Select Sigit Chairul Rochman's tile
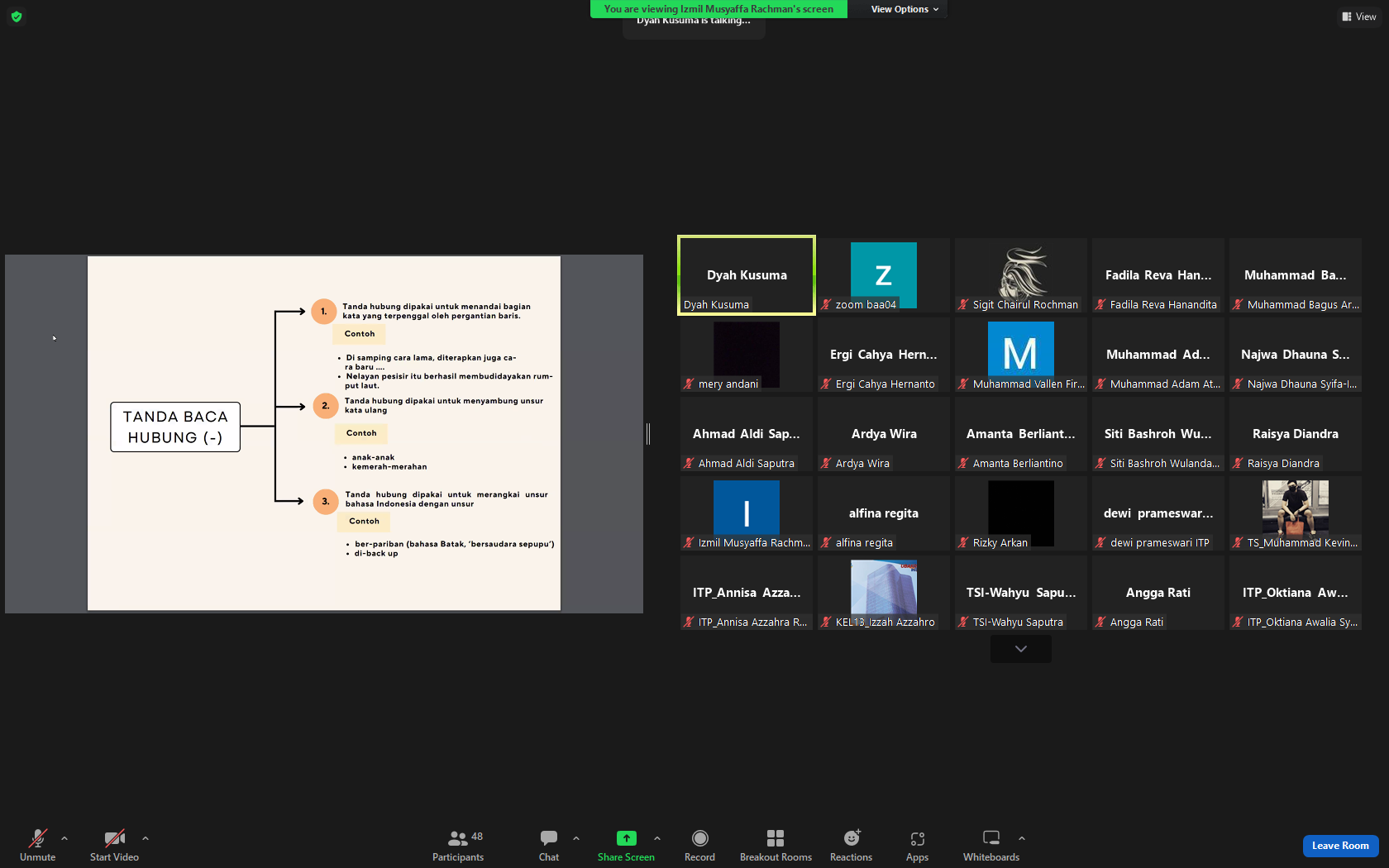The width and height of the screenshot is (1389, 868). point(1021,275)
